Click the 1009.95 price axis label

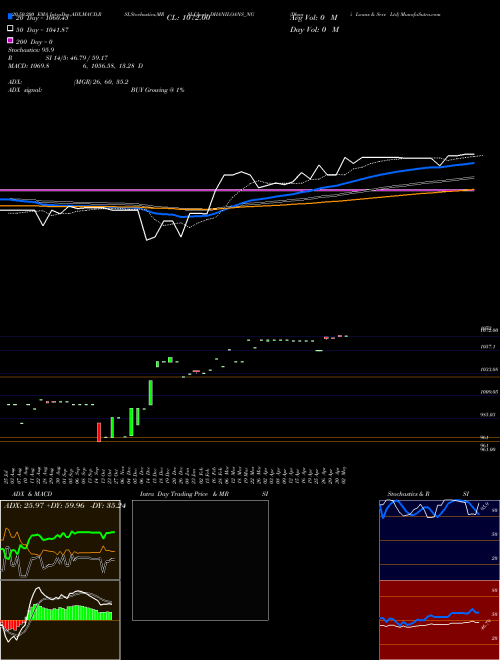(x=489, y=392)
